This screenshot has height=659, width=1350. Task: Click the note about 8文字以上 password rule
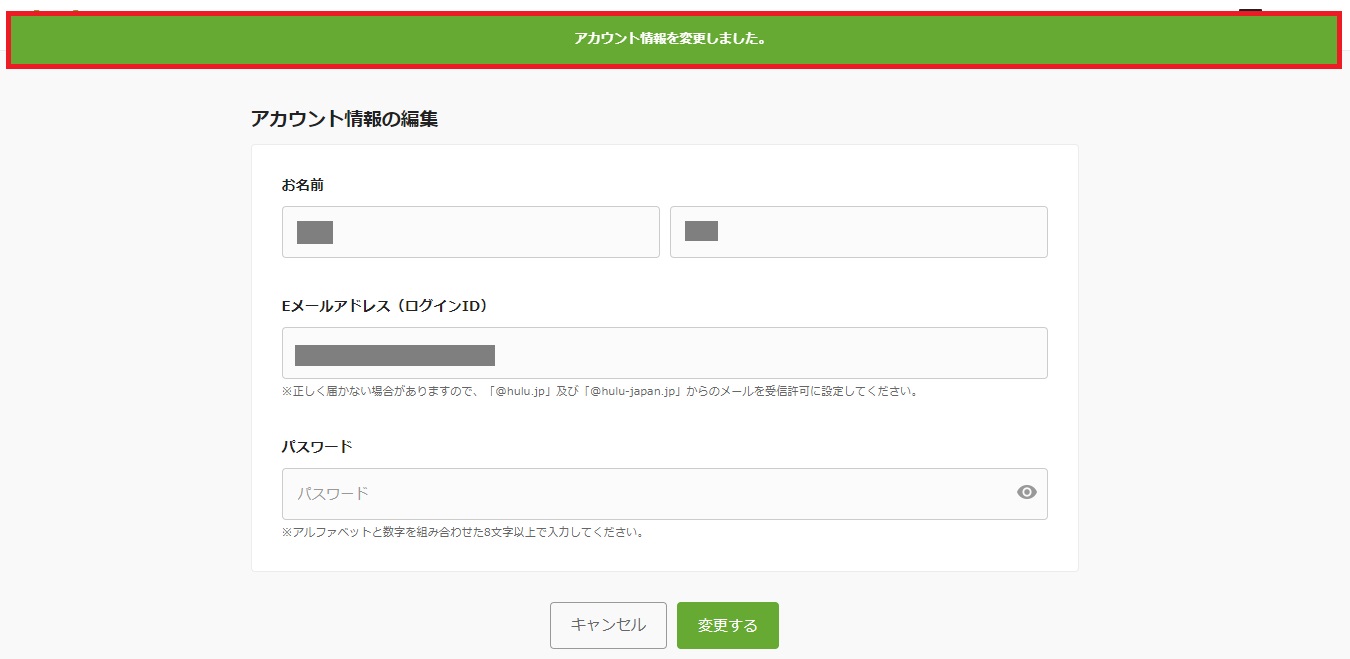point(463,532)
